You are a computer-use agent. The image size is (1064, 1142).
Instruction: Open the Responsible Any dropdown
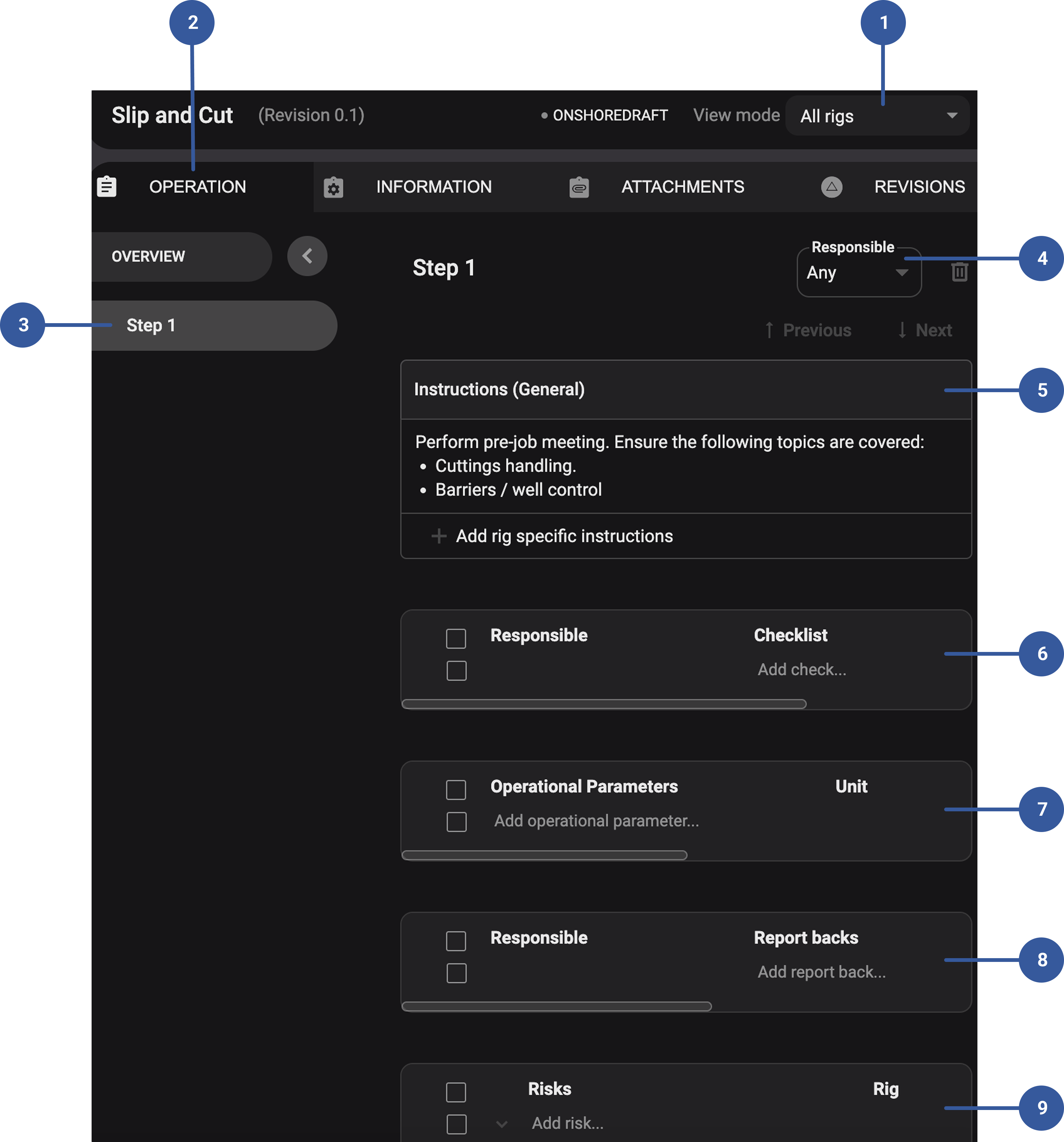859,272
